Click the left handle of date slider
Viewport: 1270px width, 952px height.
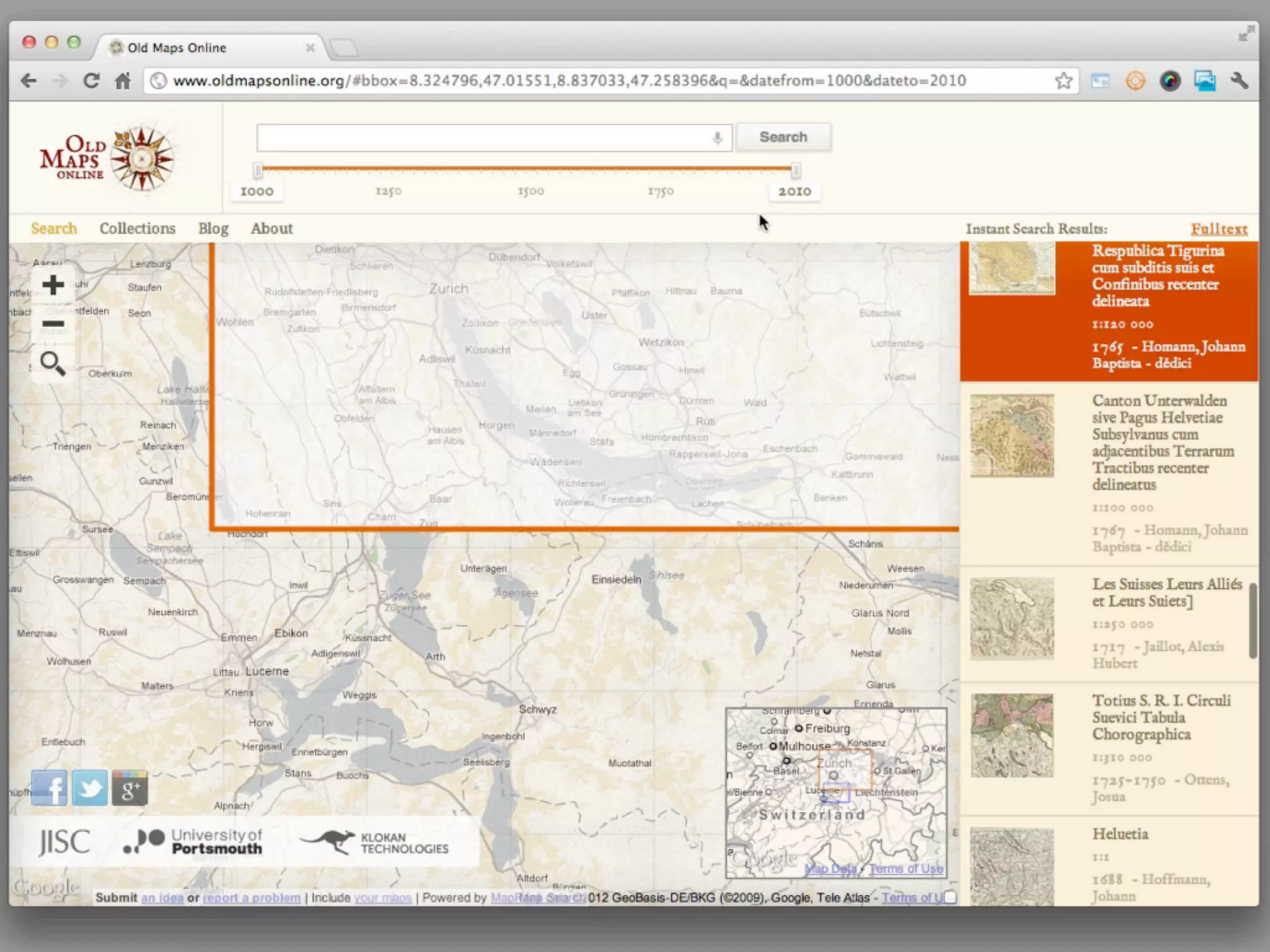[258, 170]
